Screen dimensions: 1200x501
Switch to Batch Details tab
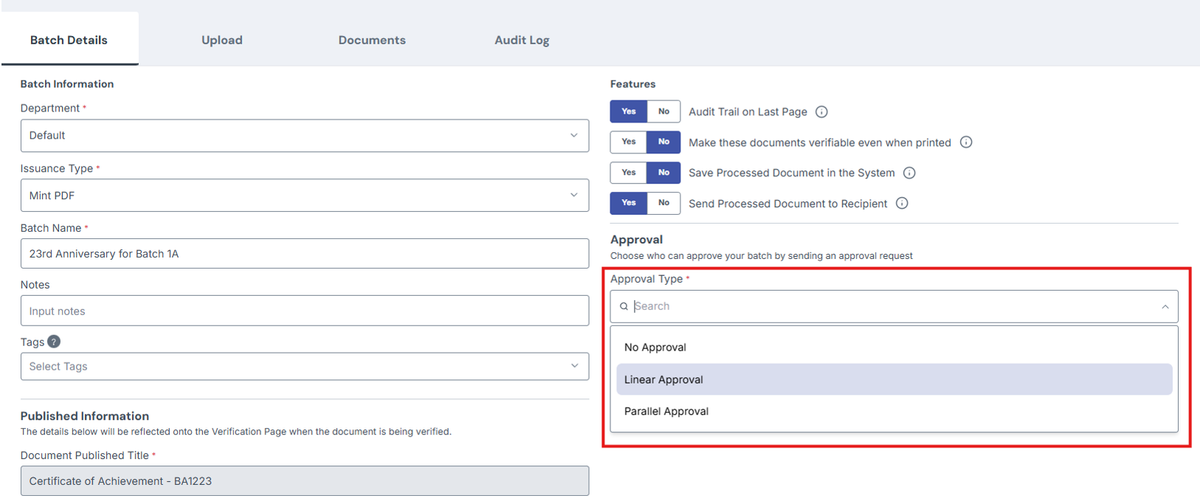coord(69,40)
